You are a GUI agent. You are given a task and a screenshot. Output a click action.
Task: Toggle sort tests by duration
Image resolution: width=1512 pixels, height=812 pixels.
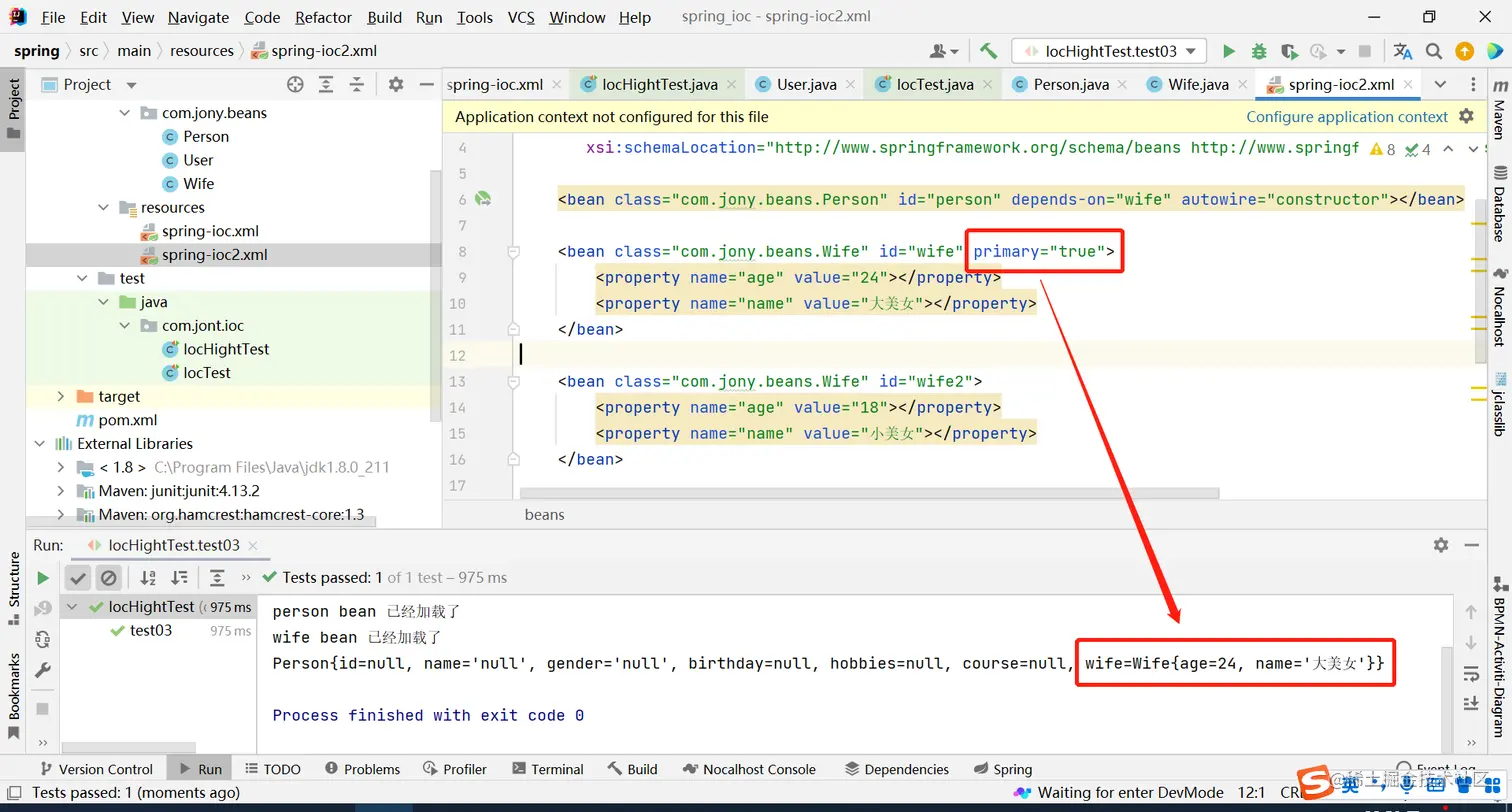click(x=179, y=577)
